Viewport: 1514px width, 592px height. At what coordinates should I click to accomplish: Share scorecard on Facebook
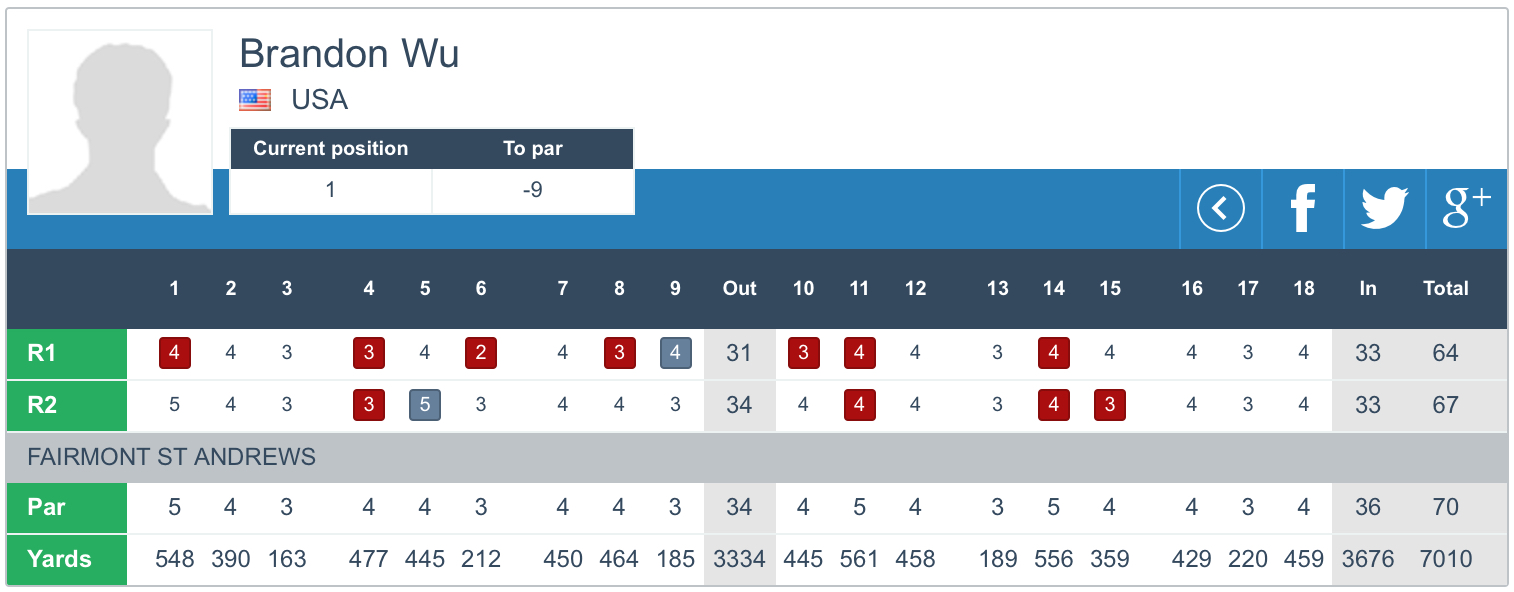(x=1302, y=209)
